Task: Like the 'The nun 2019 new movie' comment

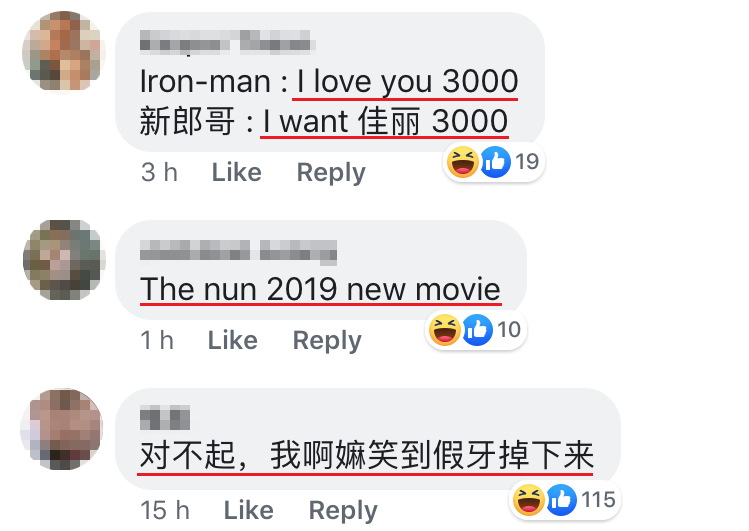Action: pyautogui.click(x=233, y=340)
